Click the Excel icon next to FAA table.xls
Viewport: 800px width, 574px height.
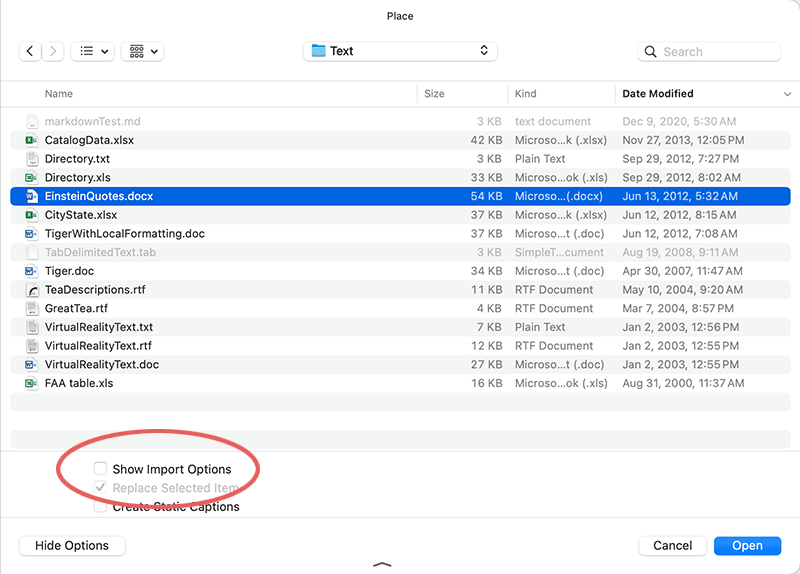click(x=32, y=383)
